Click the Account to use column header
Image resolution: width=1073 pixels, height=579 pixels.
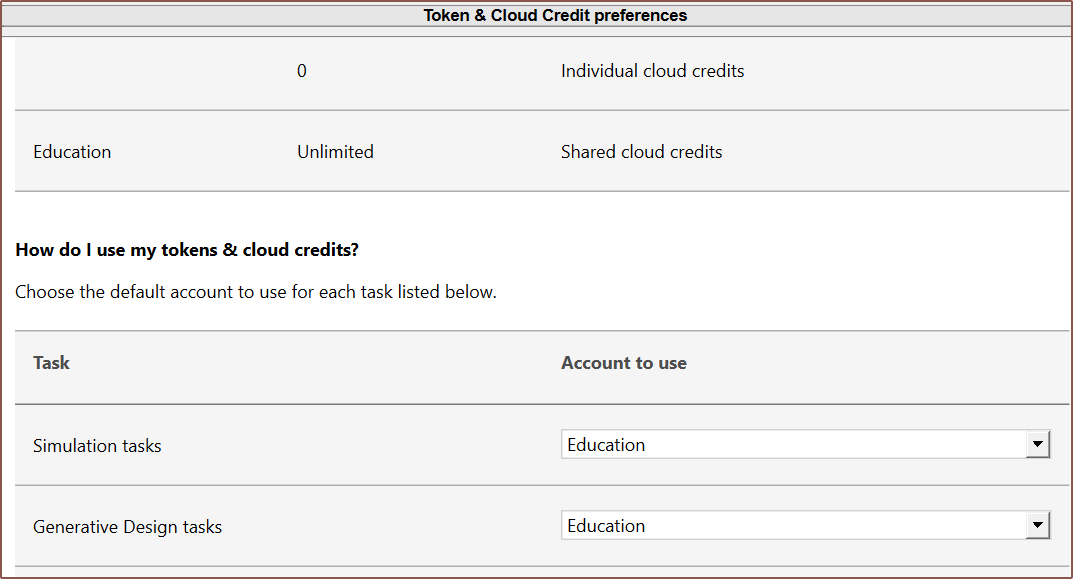(623, 363)
